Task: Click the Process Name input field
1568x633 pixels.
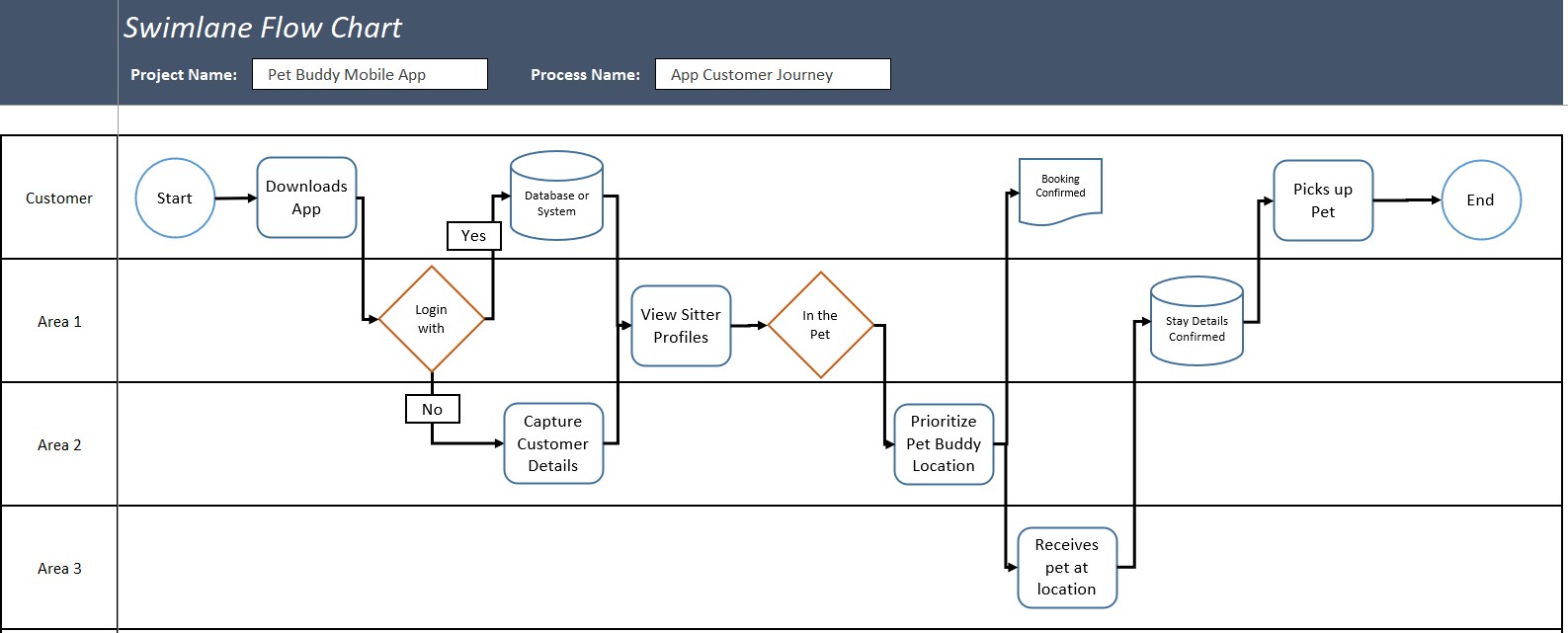Action: pyautogui.click(x=773, y=75)
